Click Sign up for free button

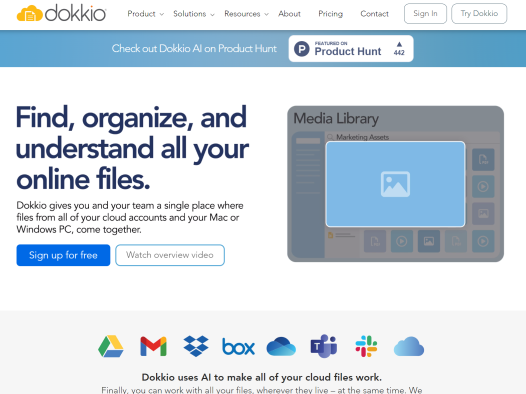click(x=63, y=255)
